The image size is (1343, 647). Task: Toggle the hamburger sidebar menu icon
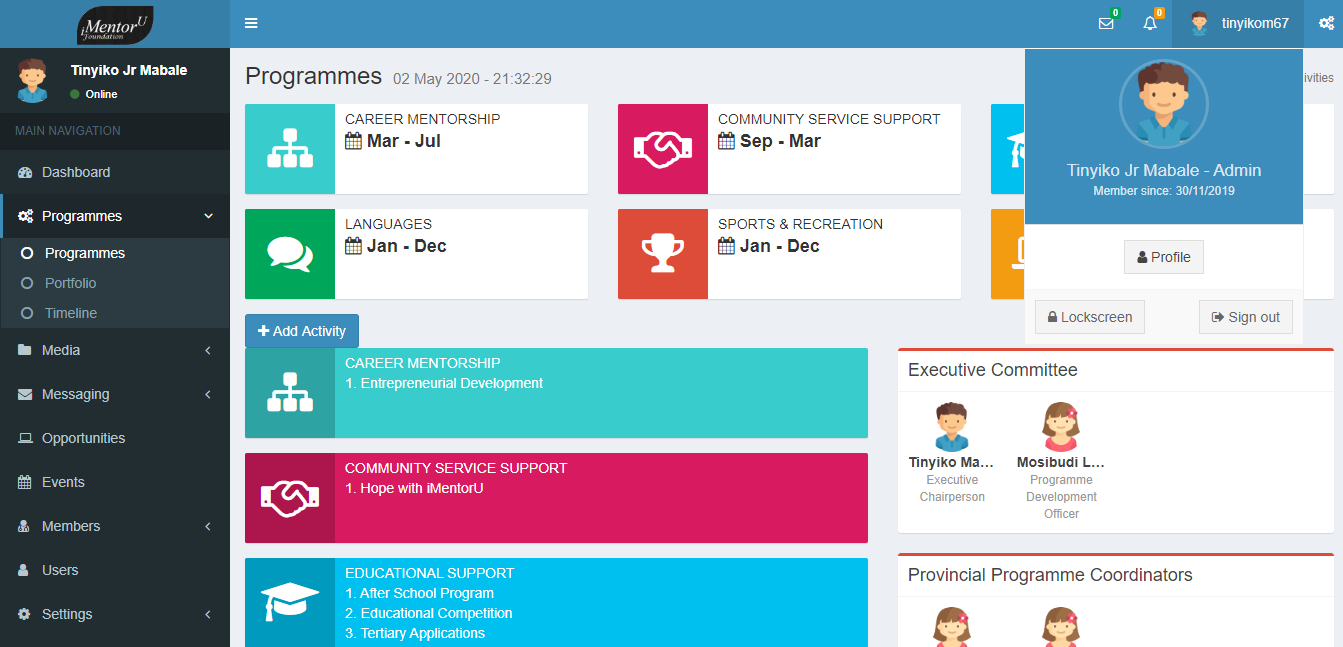pos(251,23)
